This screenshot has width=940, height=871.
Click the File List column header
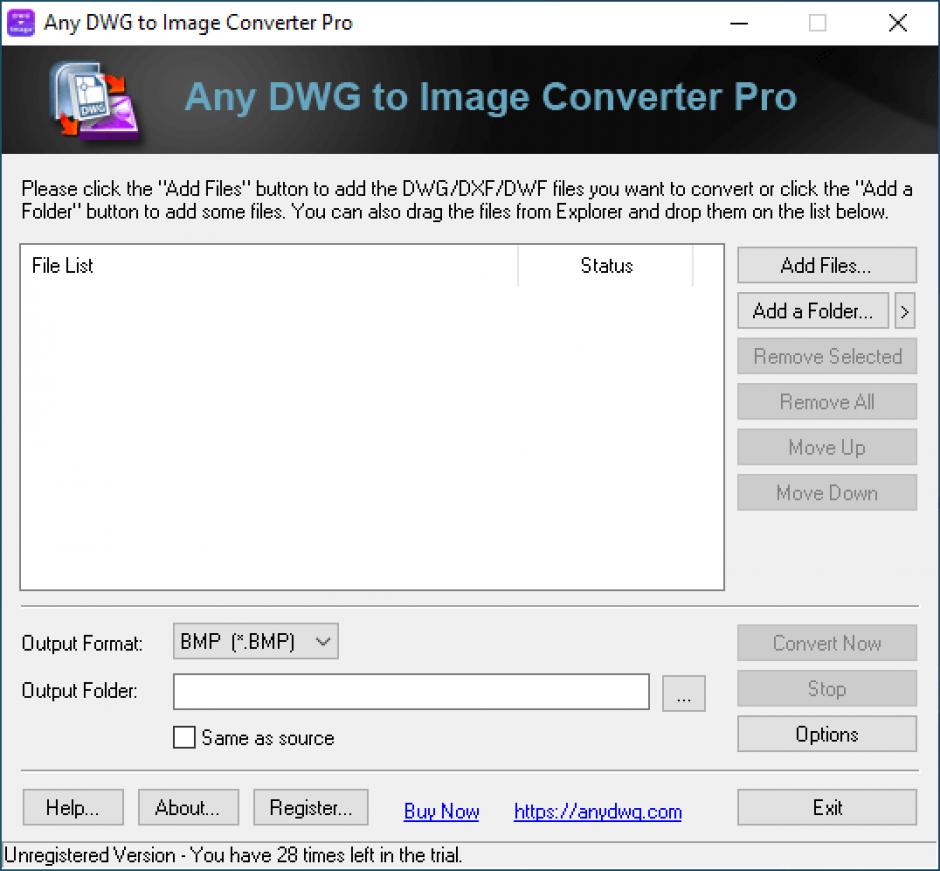coord(269,266)
